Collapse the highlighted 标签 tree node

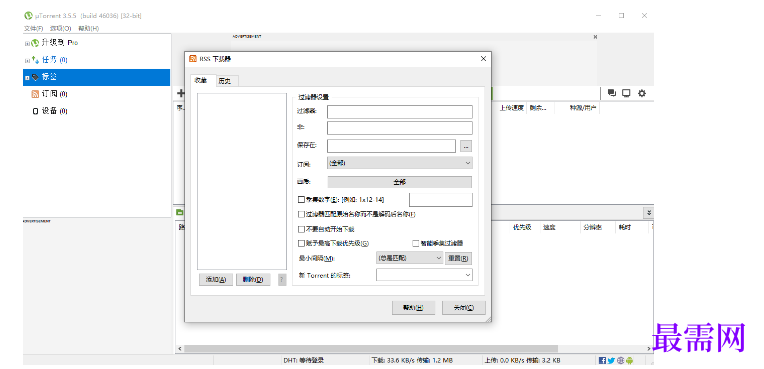27,78
